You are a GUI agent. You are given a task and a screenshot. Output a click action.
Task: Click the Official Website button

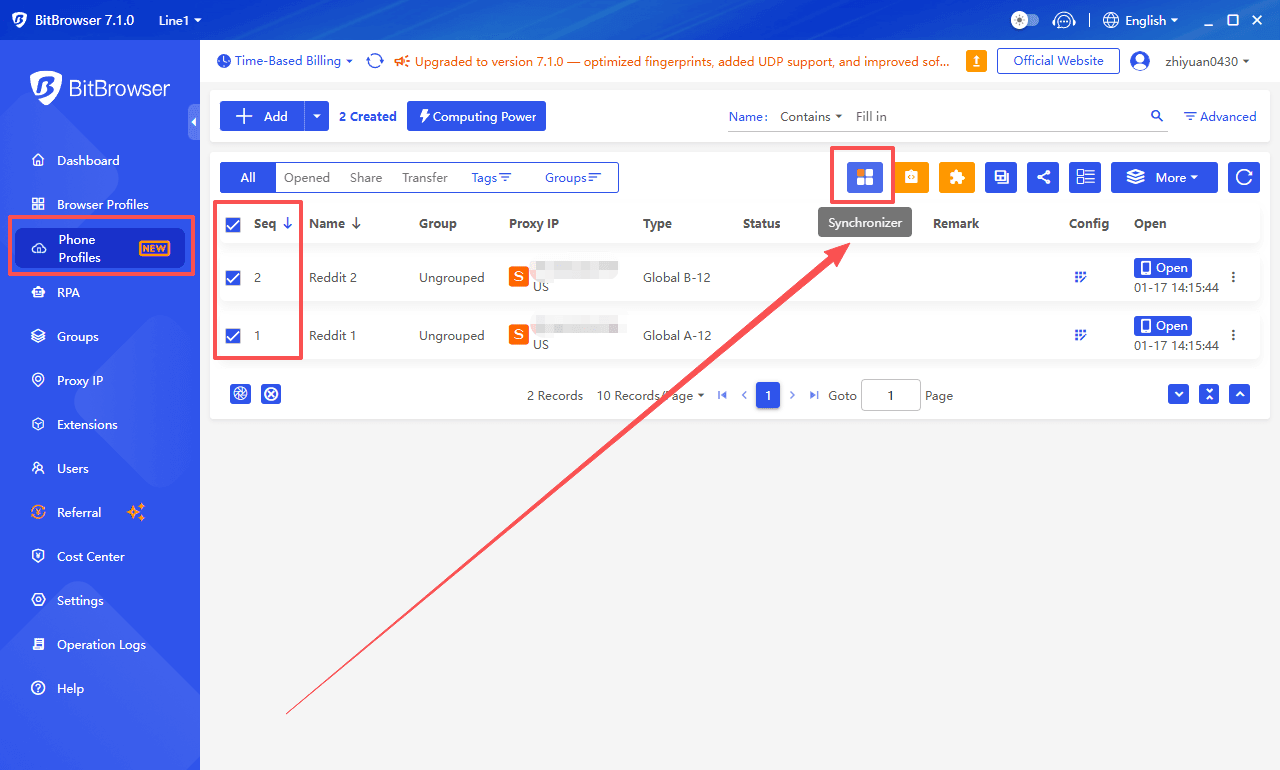point(1058,61)
